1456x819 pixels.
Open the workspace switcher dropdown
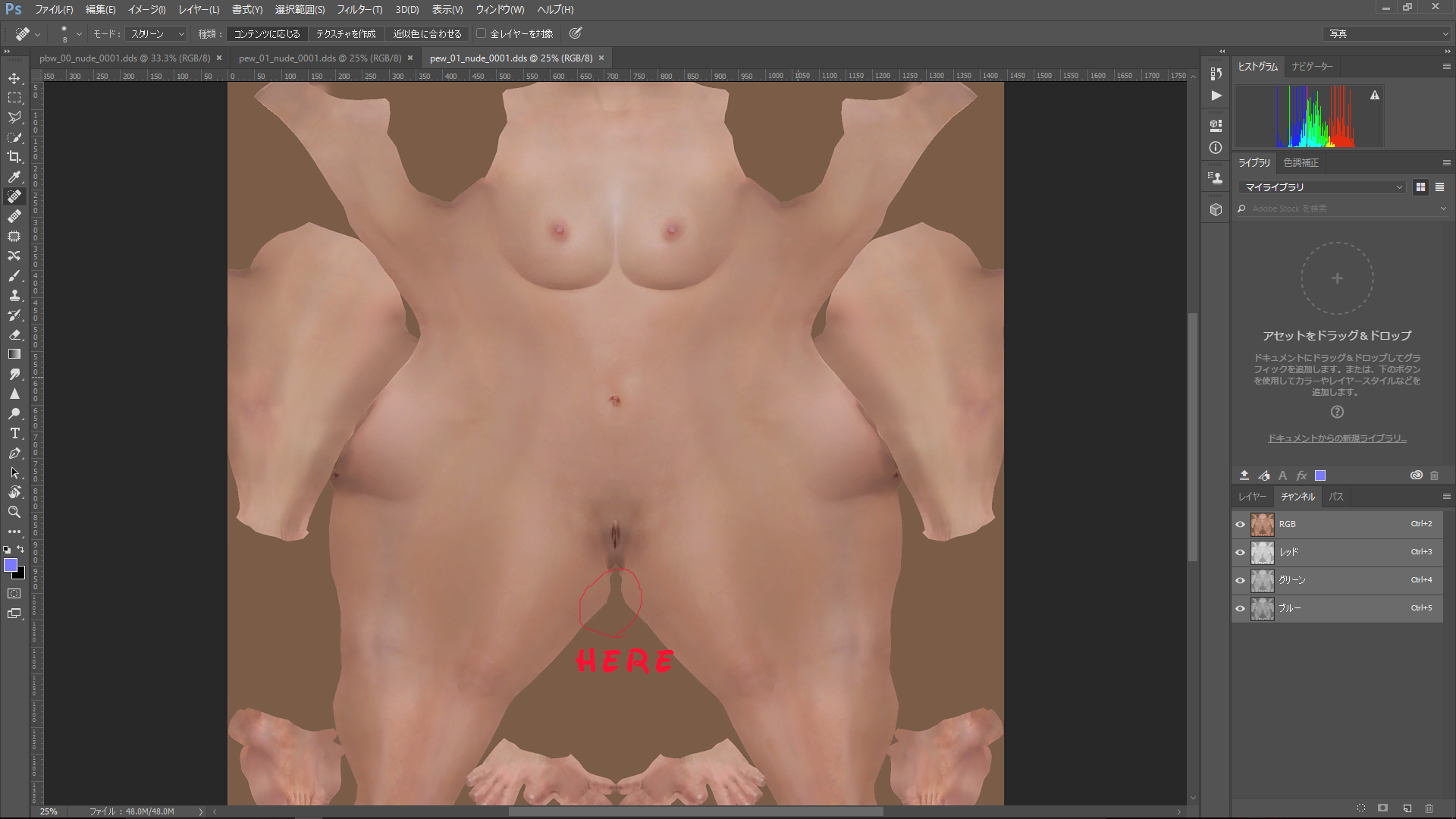(x=1387, y=33)
